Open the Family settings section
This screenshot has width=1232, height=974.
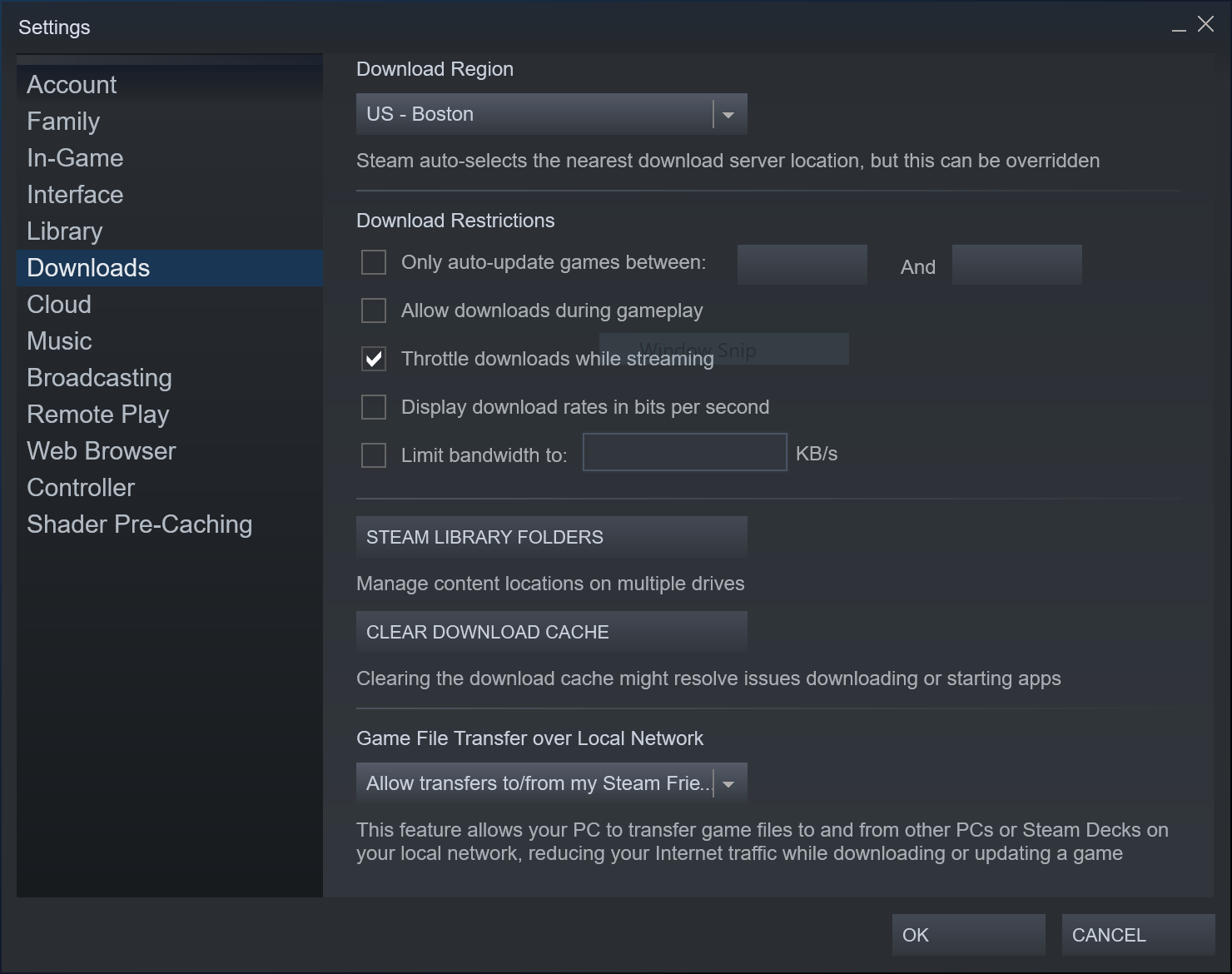(169, 122)
